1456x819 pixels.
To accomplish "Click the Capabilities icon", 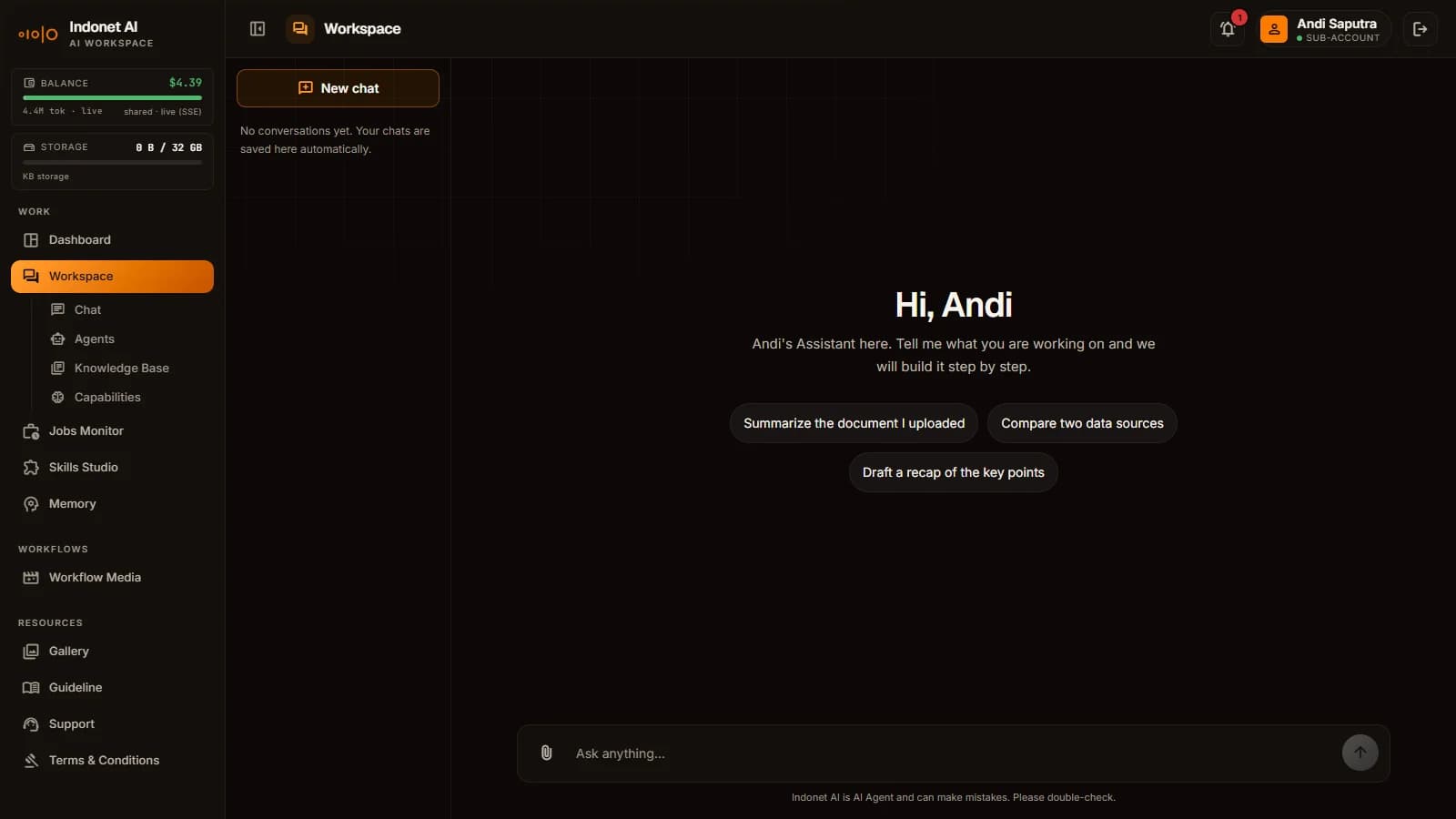I will [58, 398].
